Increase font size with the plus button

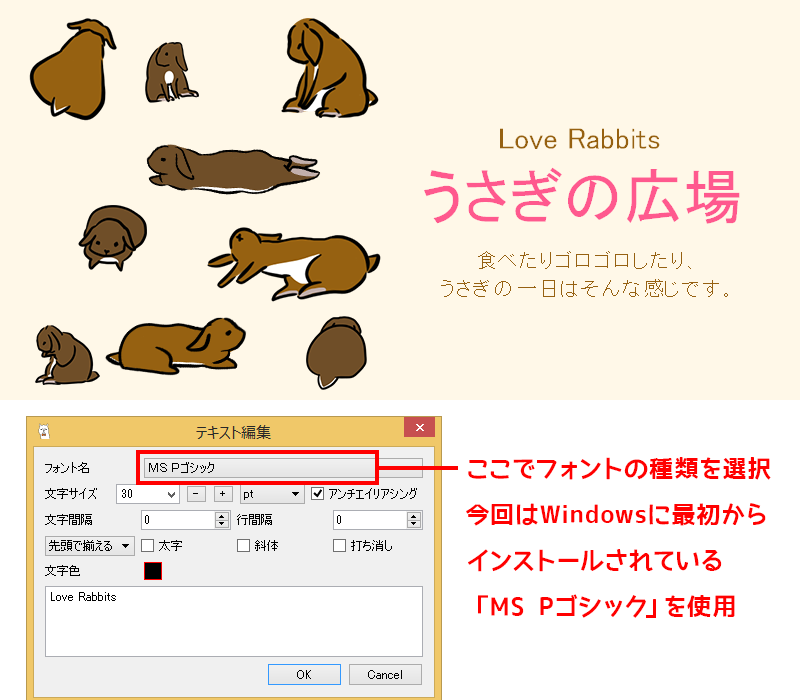222,494
